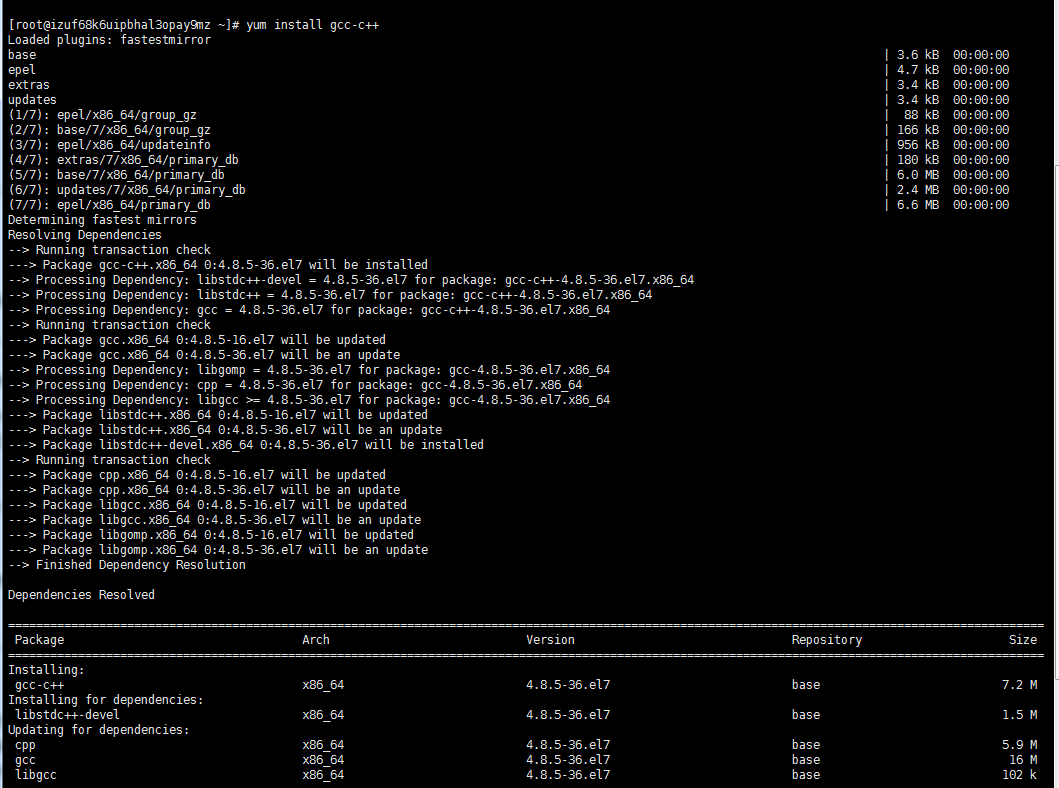
Task: Click the 'Version' column header
Action: 550,640
